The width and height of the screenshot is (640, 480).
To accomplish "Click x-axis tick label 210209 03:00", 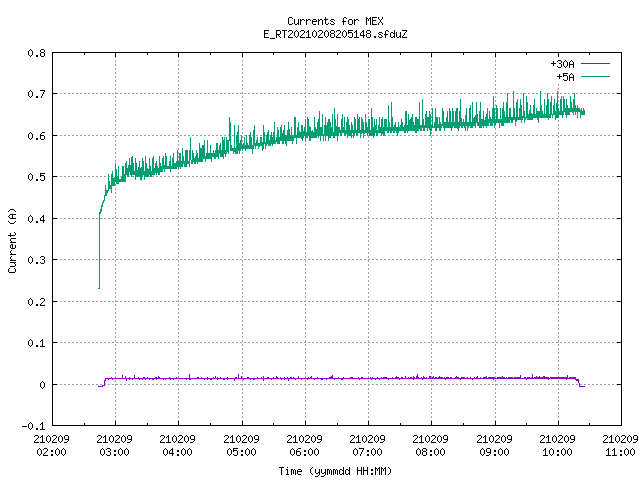I will pyautogui.click(x=114, y=445).
